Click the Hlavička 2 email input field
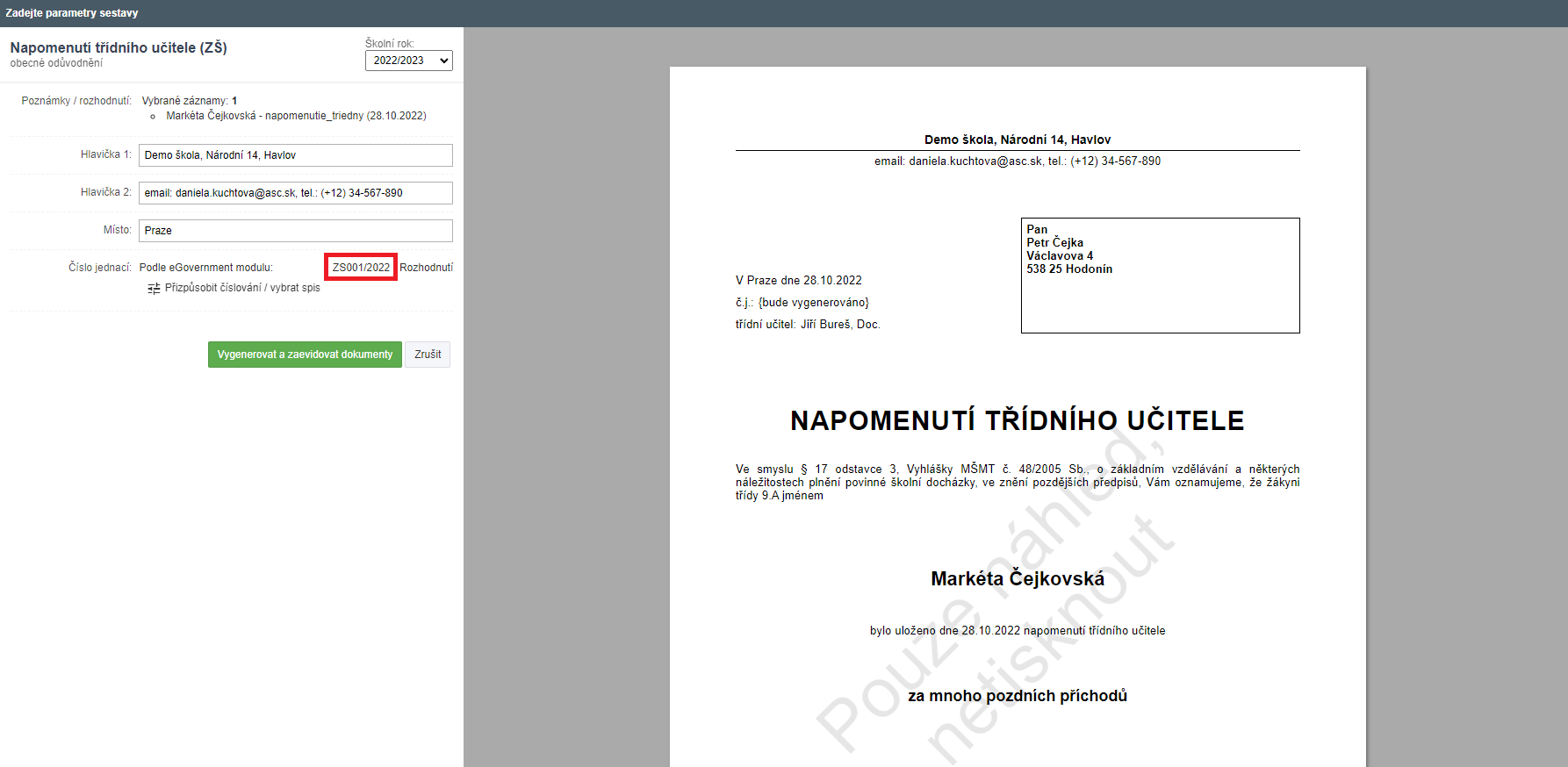 pyautogui.click(x=296, y=193)
